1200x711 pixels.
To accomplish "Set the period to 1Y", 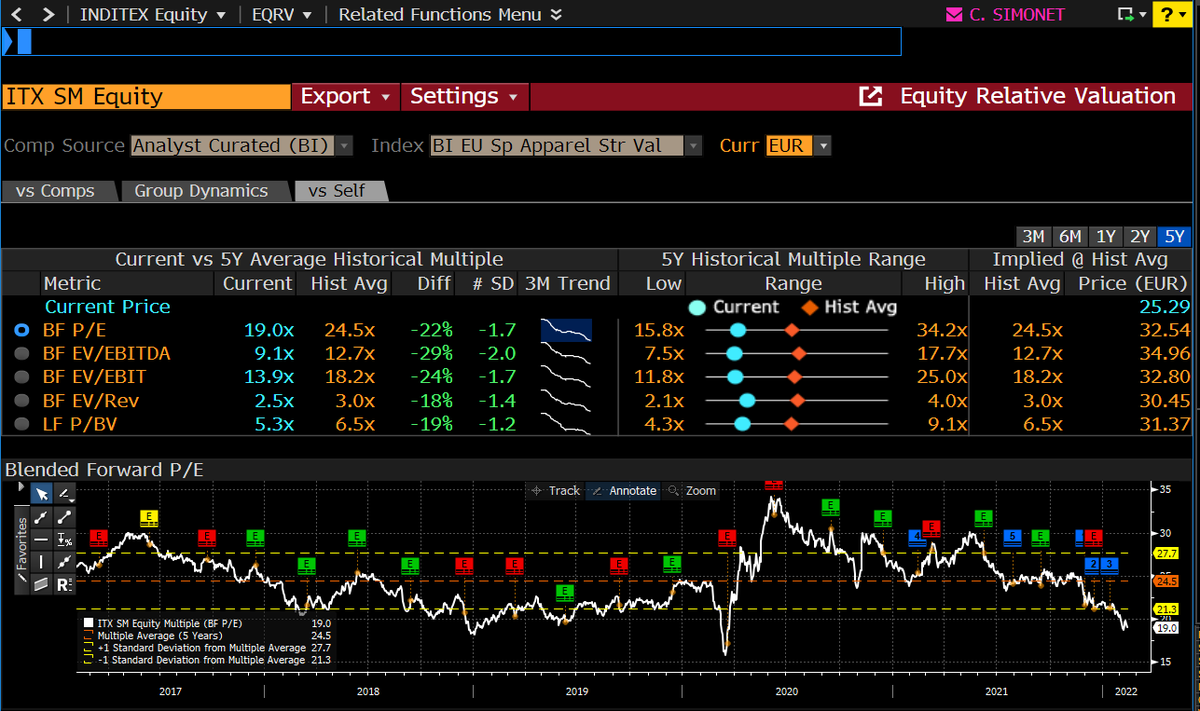I will 1106,237.
